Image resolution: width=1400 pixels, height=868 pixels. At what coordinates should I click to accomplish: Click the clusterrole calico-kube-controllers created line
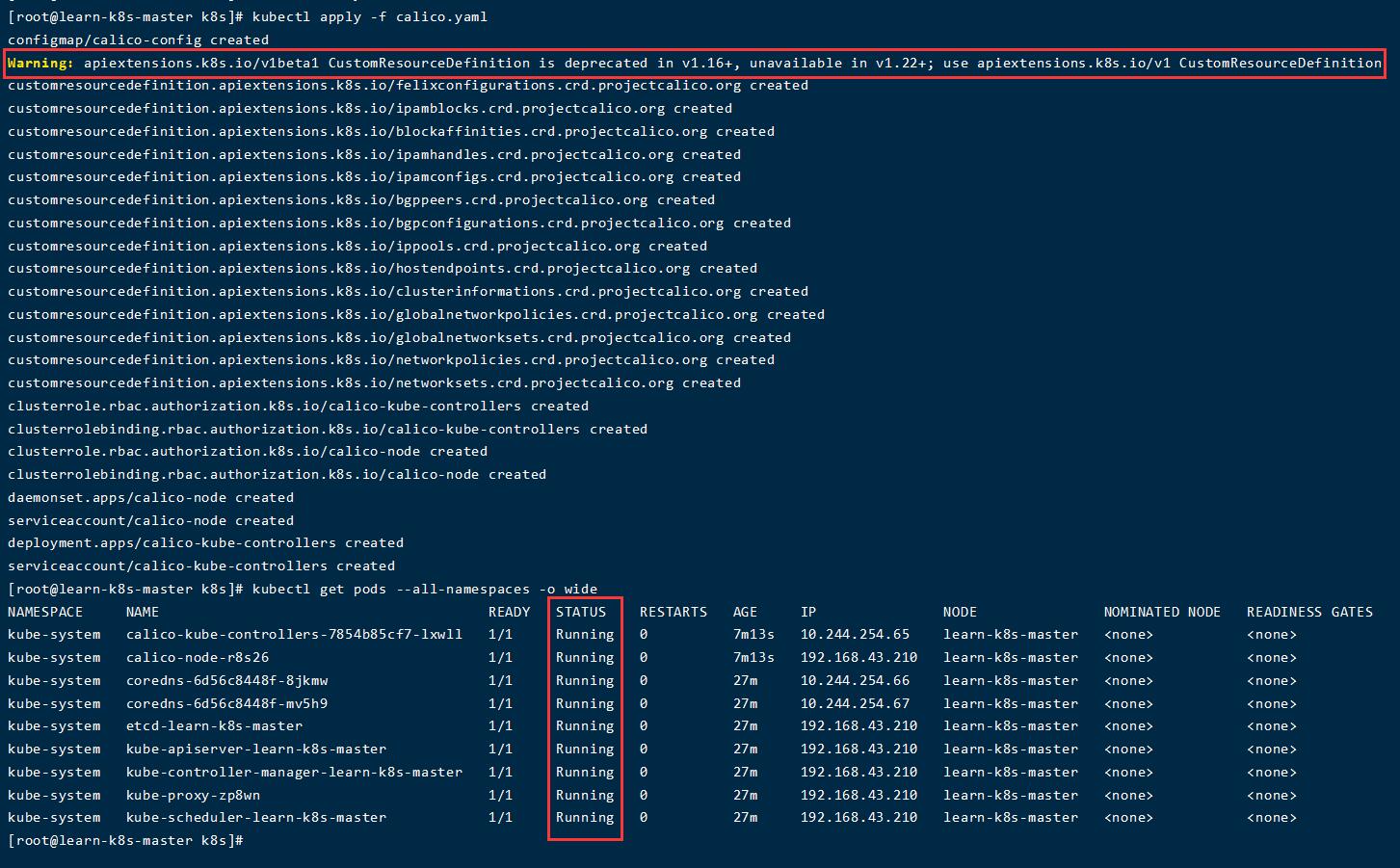point(299,407)
